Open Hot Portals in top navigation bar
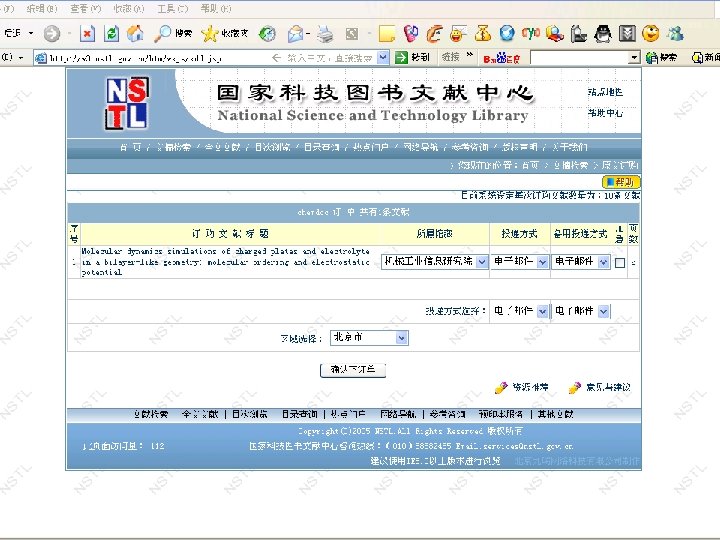Image resolution: width=720 pixels, height=540 pixels. click(x=371, y=147)
